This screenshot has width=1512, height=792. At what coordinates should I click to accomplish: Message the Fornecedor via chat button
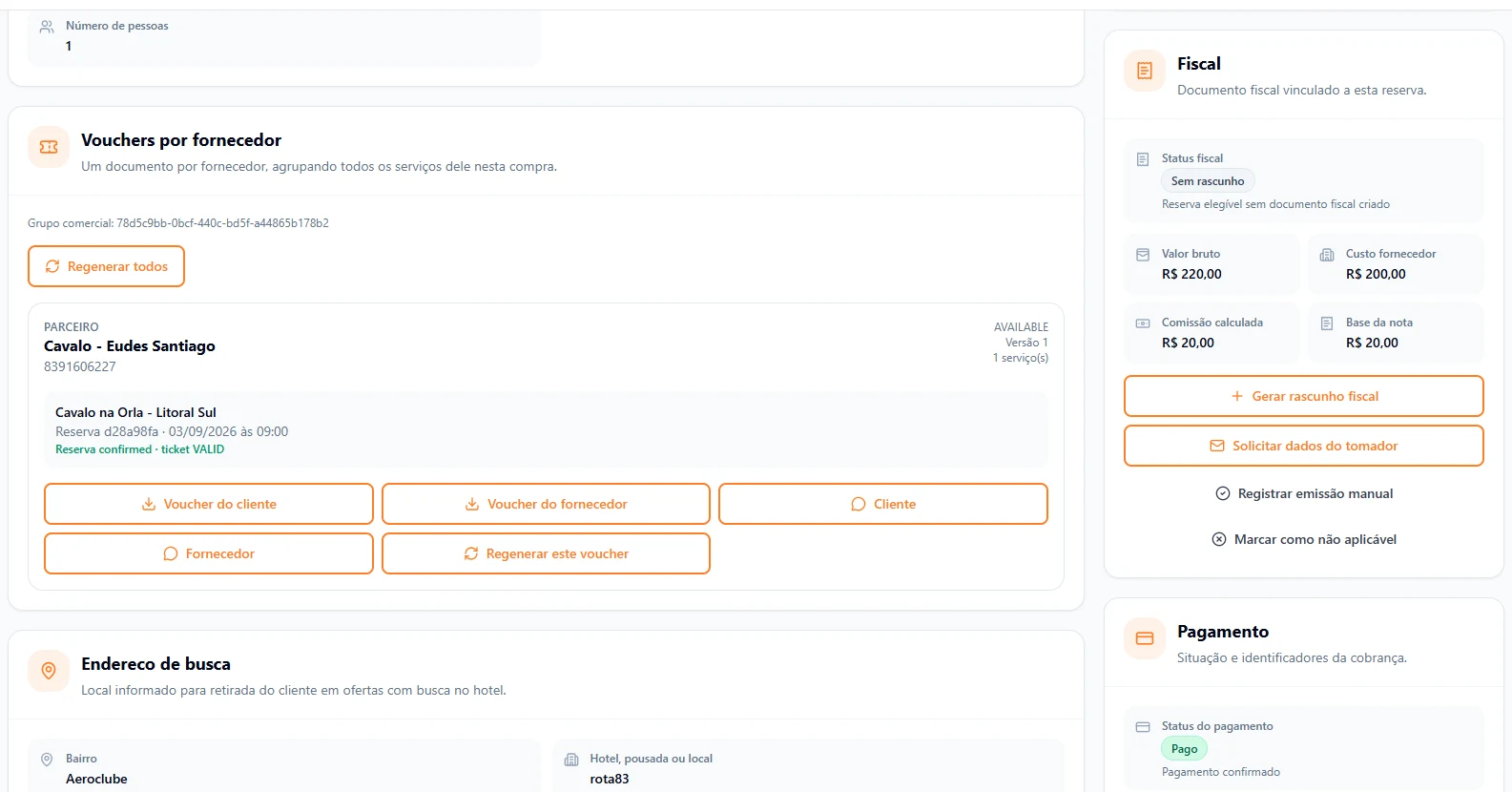click(x=209, y=553)
